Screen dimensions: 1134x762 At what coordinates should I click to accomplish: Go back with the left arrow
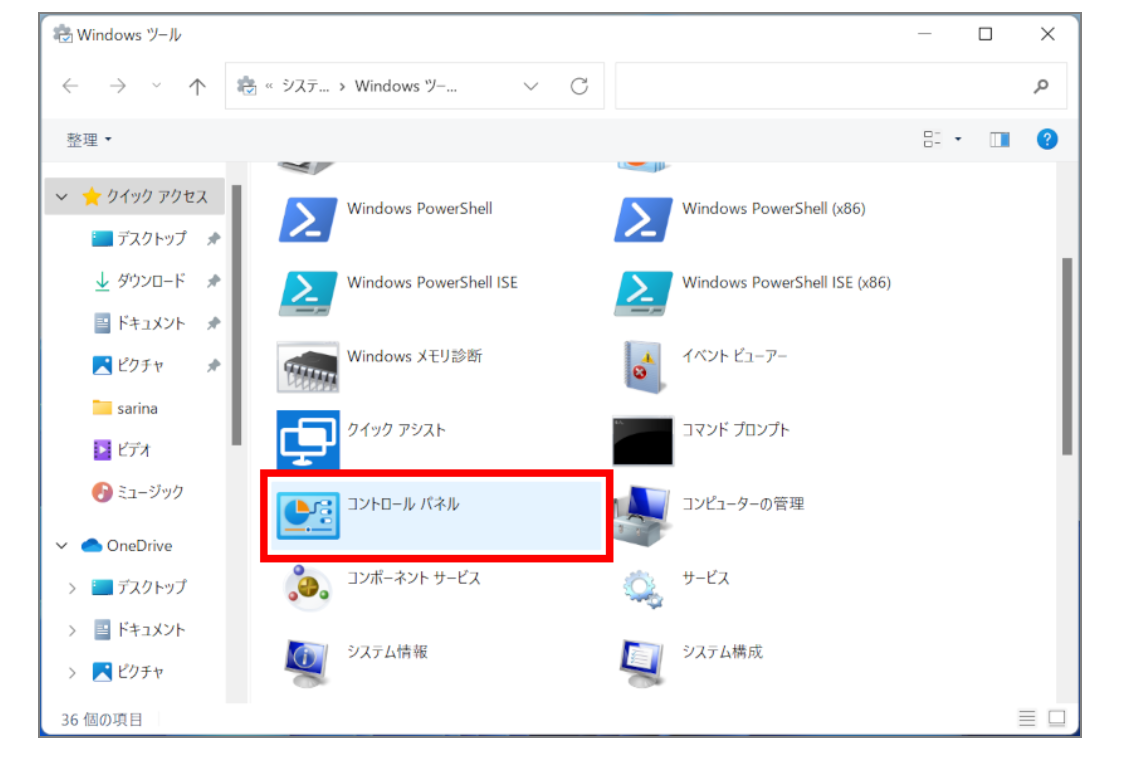70,86
